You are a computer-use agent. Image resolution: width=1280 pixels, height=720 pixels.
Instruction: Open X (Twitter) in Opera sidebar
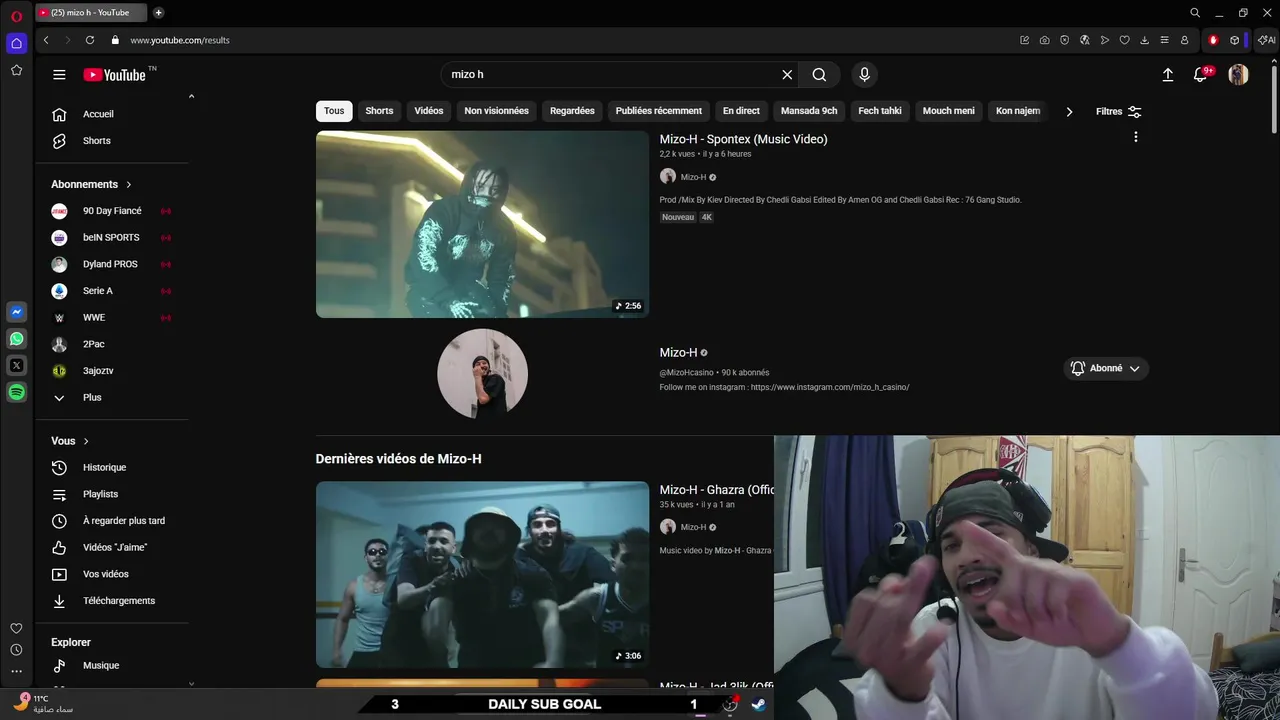[16, 366]
